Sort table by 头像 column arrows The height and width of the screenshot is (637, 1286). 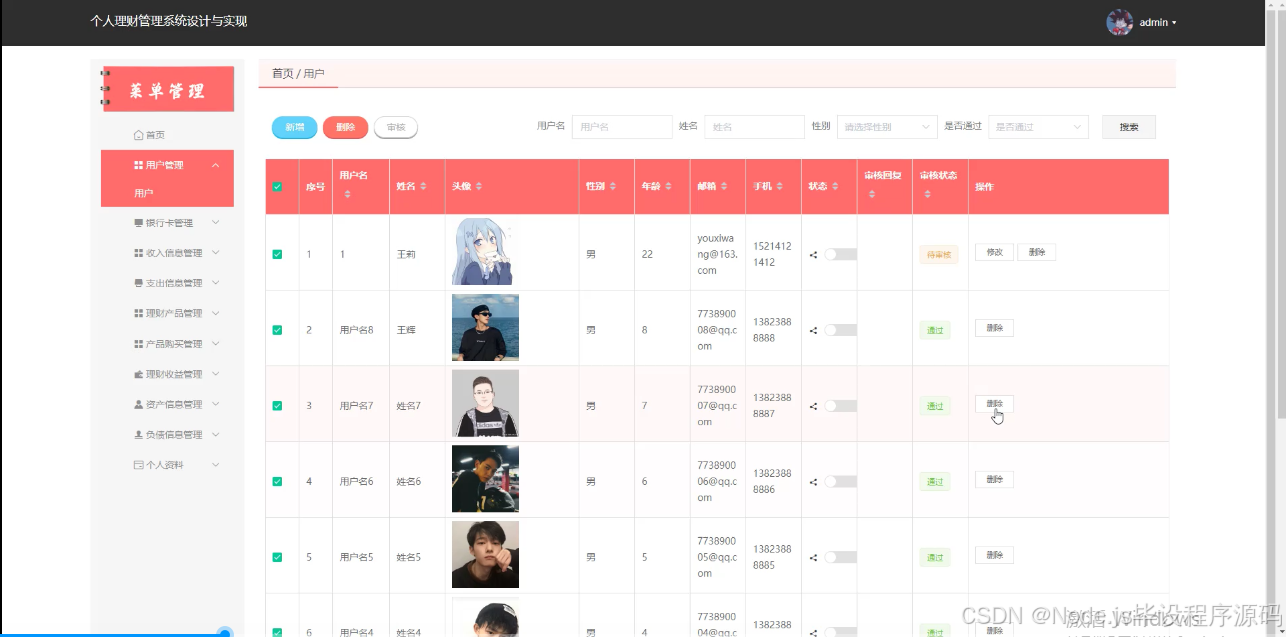click(478, 187)
